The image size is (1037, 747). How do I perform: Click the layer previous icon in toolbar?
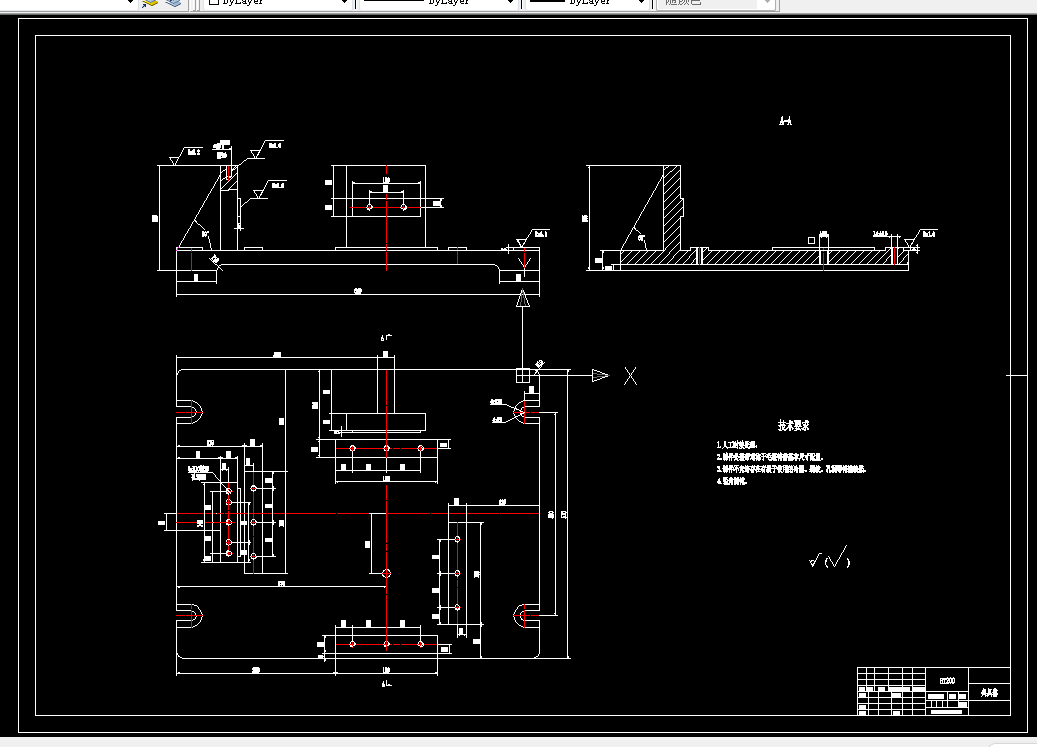150,3
